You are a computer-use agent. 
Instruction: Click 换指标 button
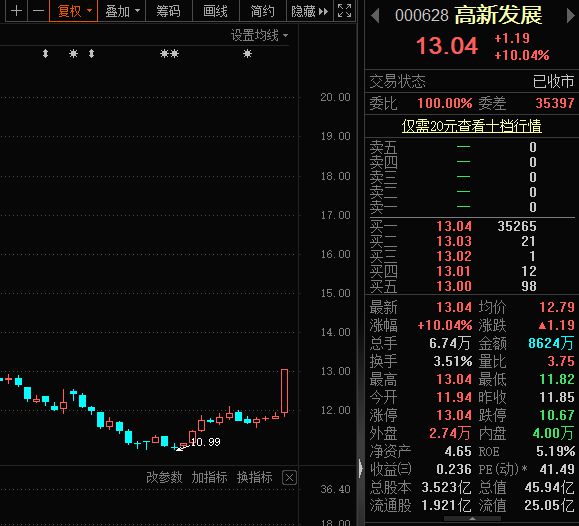[x=255, y=477]
